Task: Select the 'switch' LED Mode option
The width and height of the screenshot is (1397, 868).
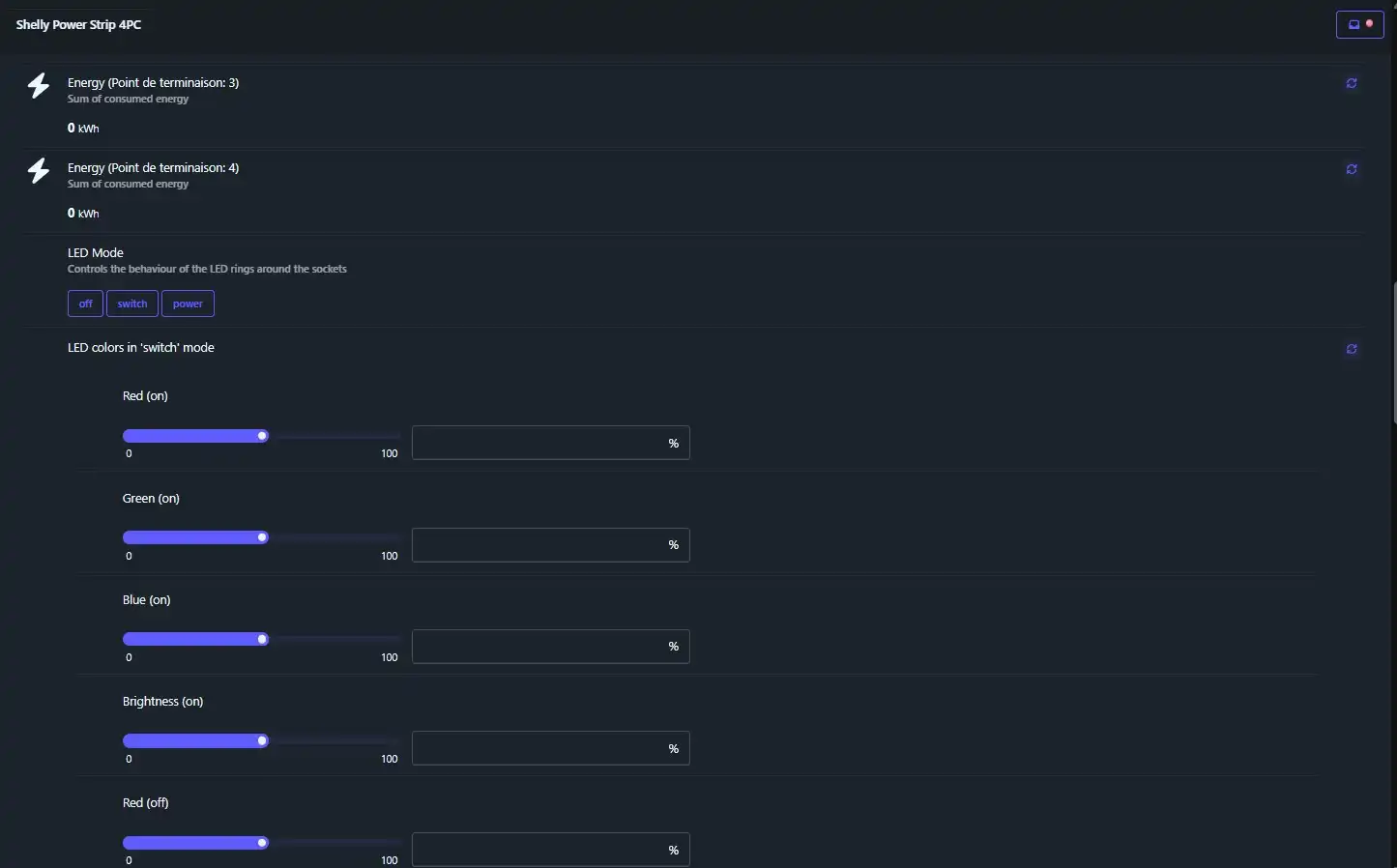Action: pyautogui.click(x=132, y=304)
